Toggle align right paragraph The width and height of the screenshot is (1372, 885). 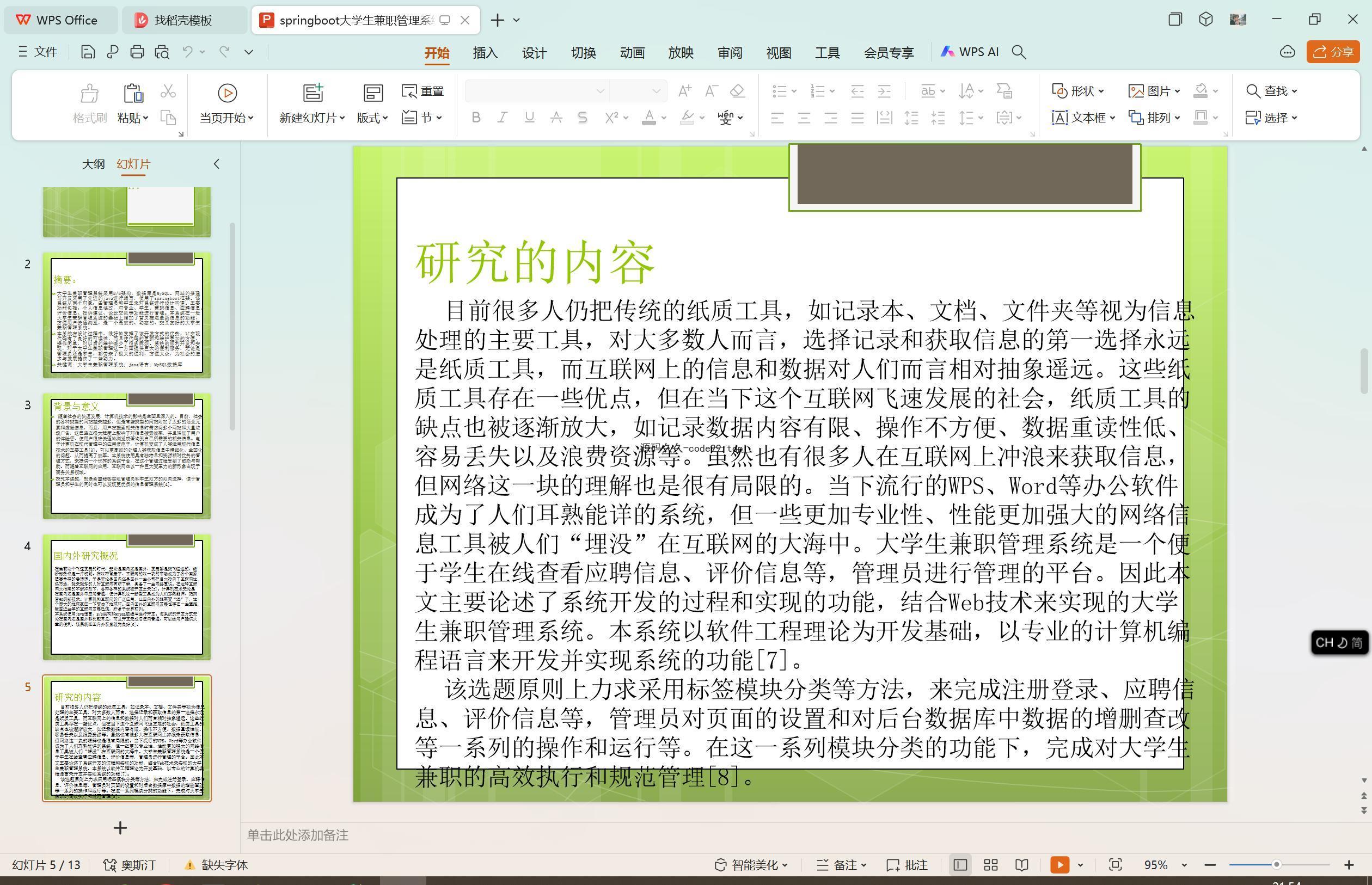click(x=831, y=119)
